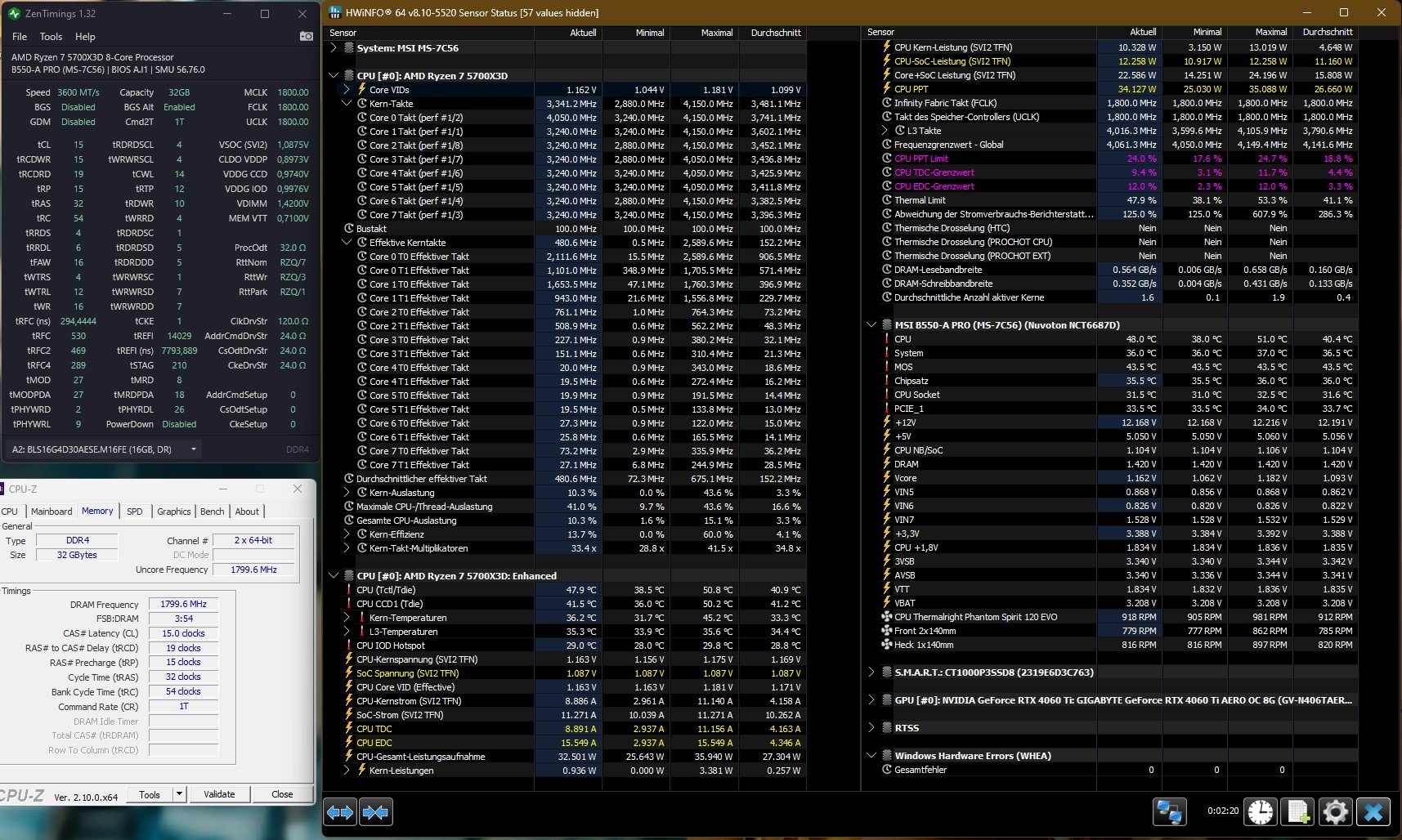The image size is (1402, 840).
Task: Collapse the Effektive Kerntakte node
Action: point(347,243)
